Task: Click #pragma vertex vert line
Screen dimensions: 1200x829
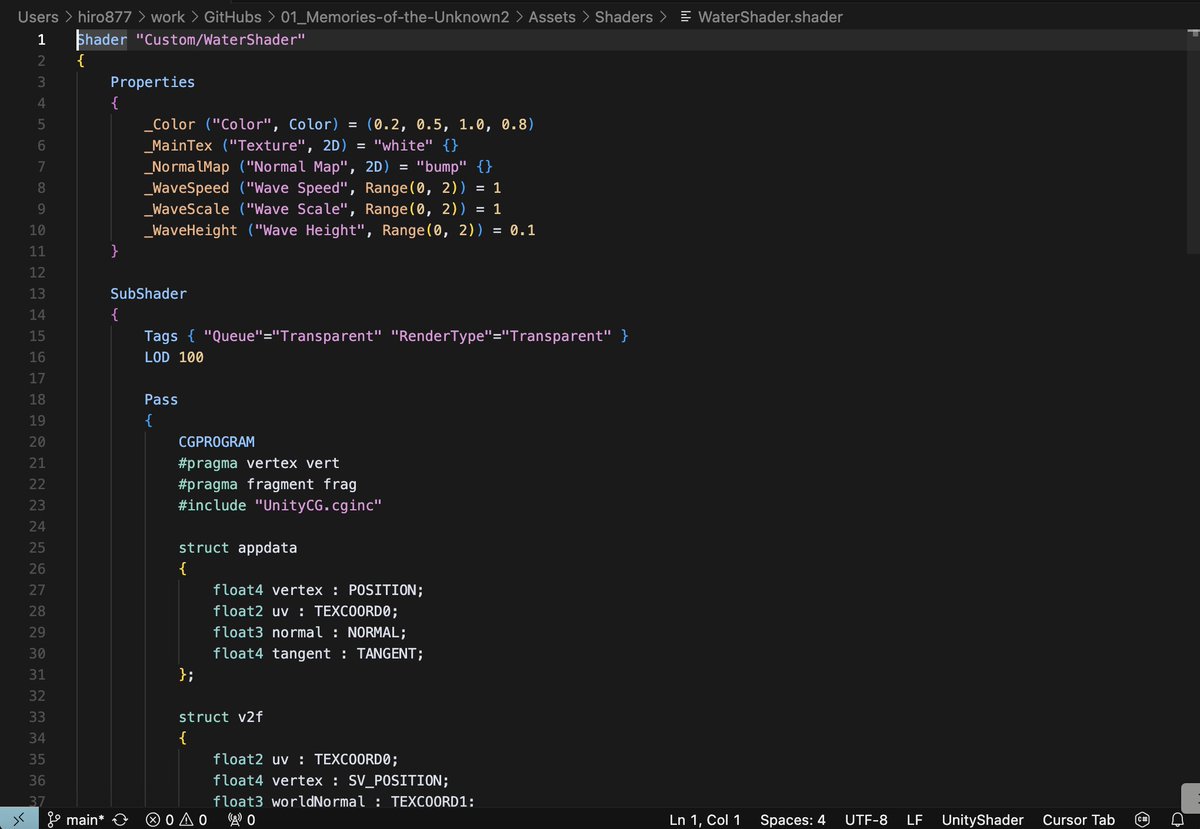Action: coord(259,463)
